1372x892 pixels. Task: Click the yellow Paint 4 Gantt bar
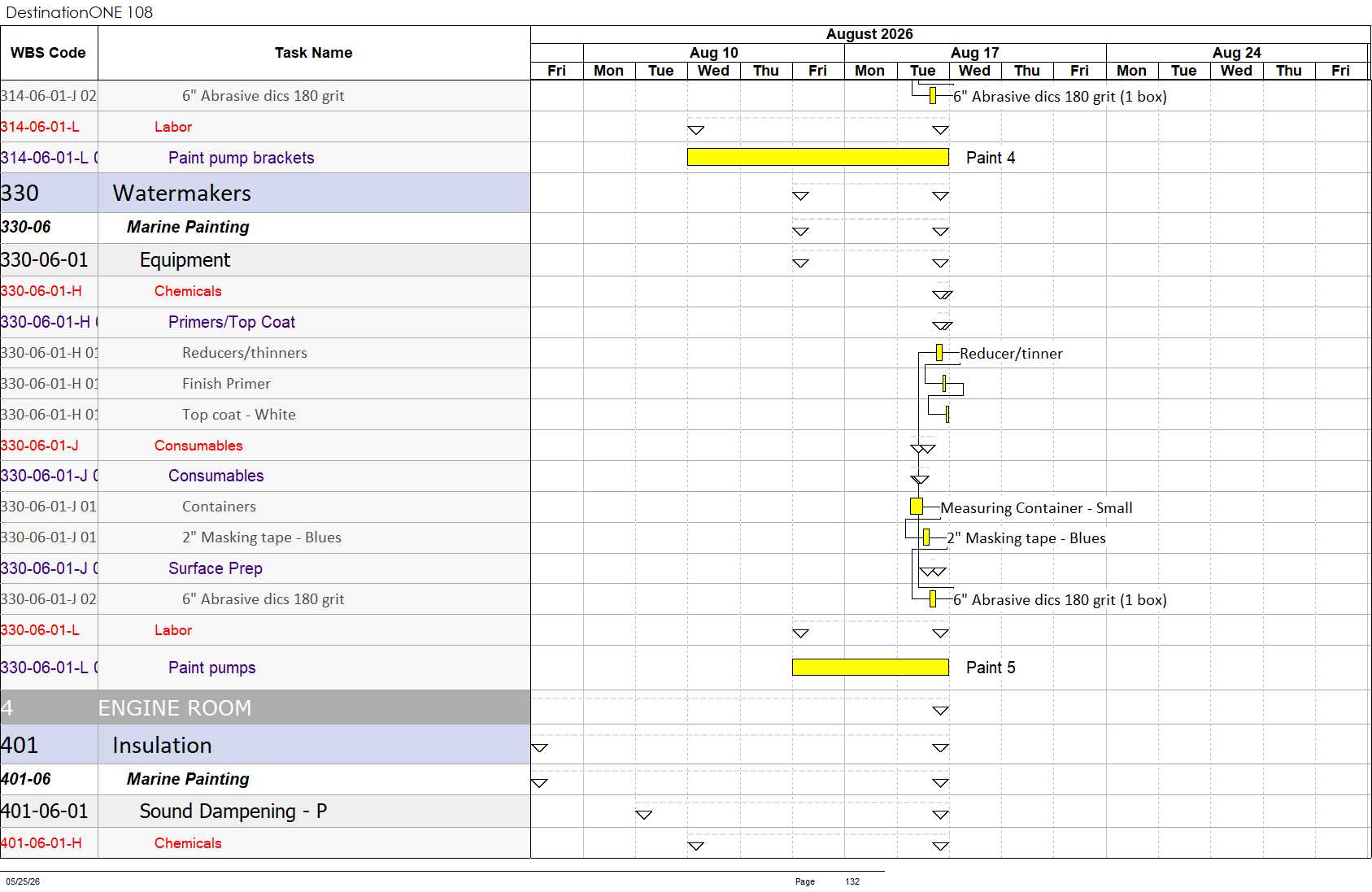click(x=817, y=157)
